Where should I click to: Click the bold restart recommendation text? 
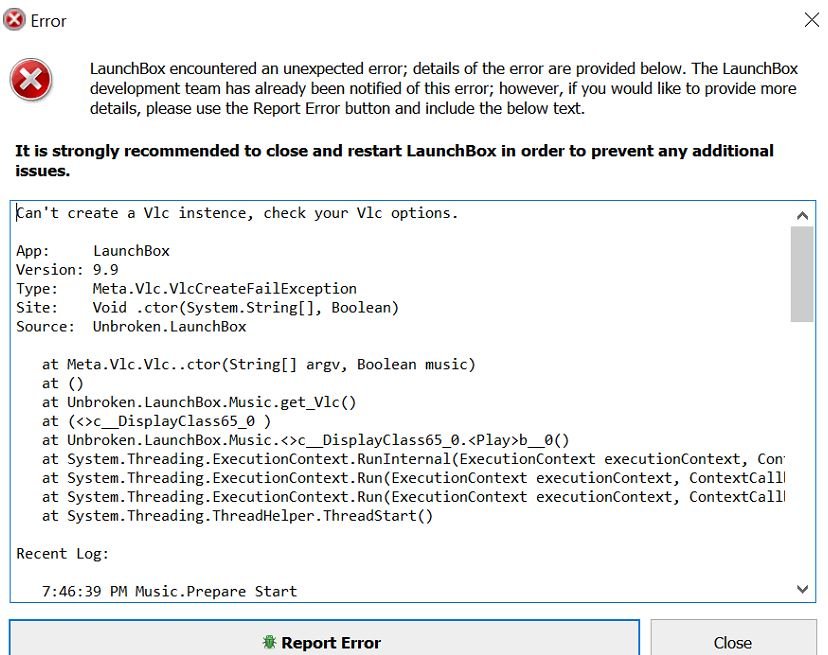394,161
